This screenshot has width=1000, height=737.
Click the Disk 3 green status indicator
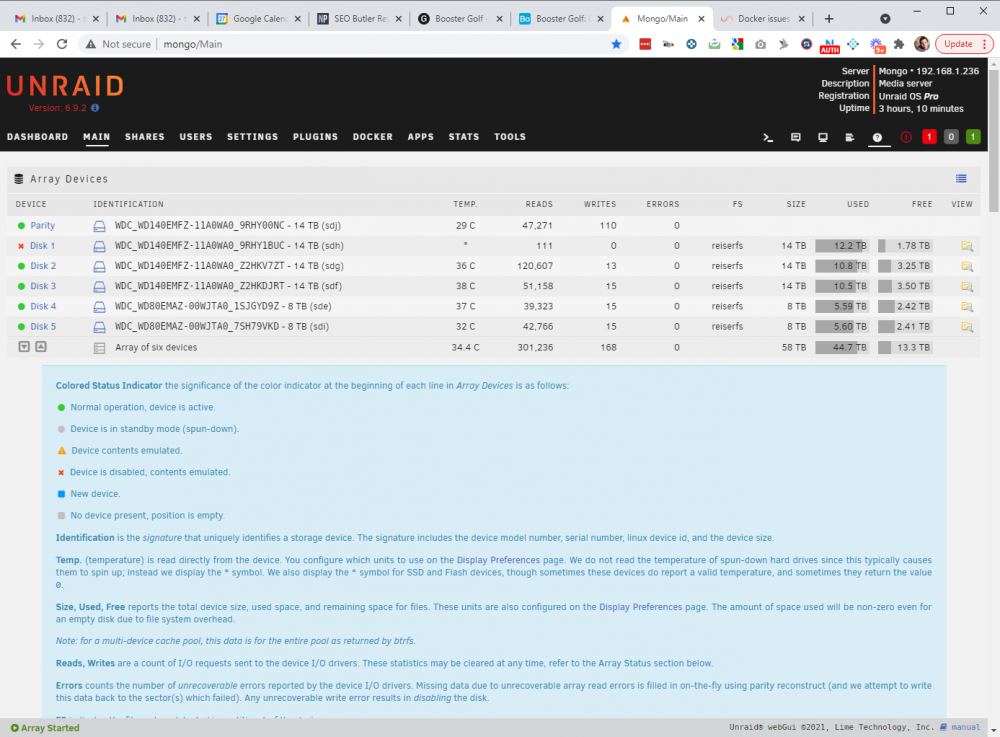(21, 287)
